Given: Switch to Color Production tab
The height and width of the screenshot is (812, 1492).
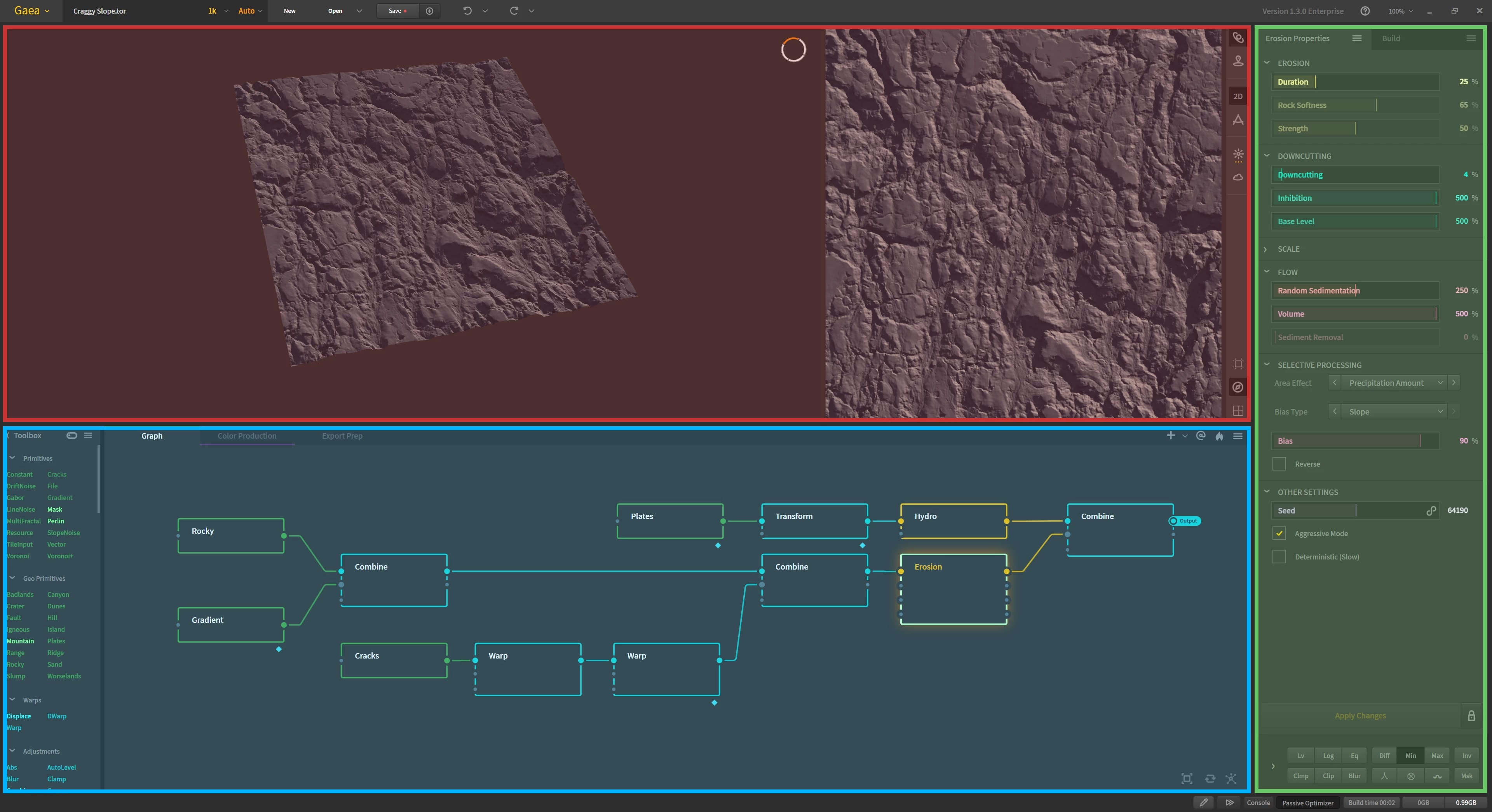Looking at the screenshot, I should pos(246,436).
